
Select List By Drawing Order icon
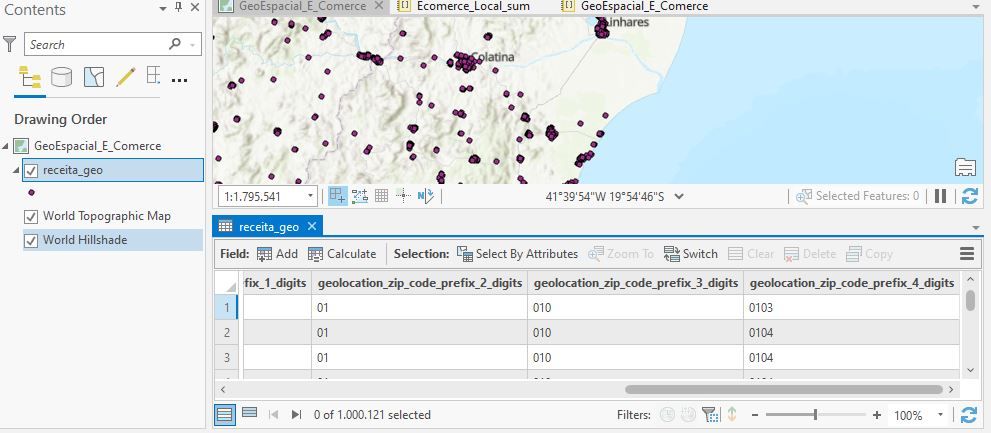pyautogui.click(x=30, y=77)
